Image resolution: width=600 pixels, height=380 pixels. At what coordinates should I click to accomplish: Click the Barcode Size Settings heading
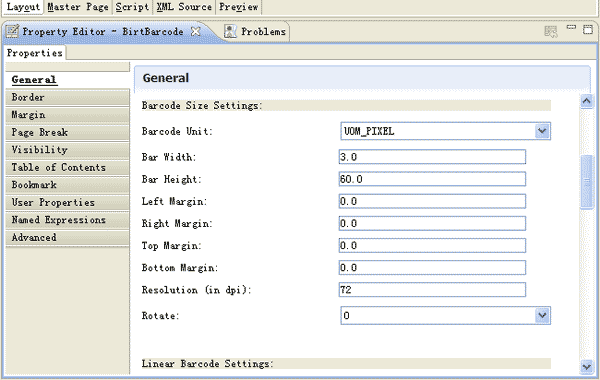coord(202,106)
